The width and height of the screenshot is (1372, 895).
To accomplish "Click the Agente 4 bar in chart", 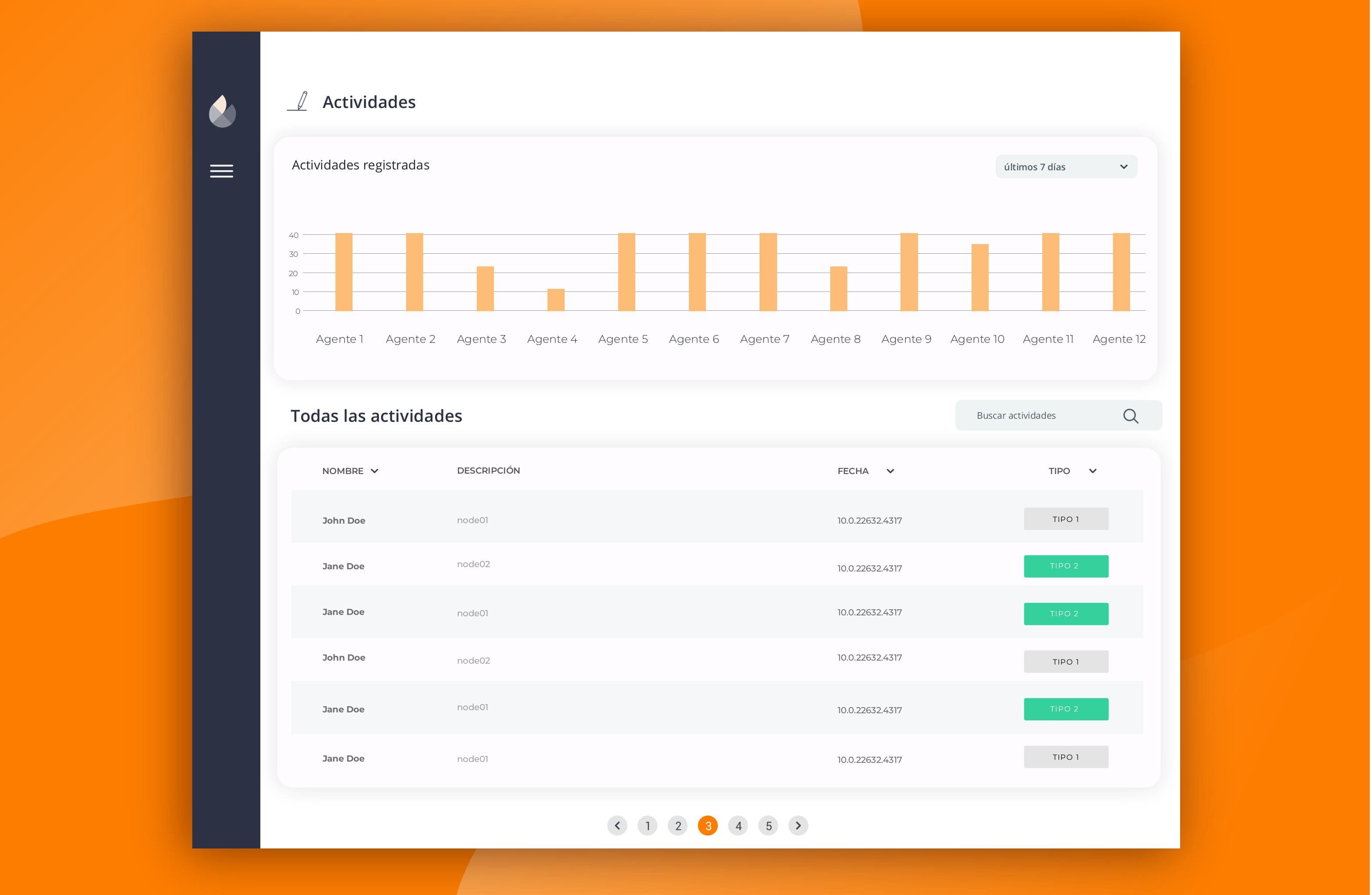I will click(556, 300).
